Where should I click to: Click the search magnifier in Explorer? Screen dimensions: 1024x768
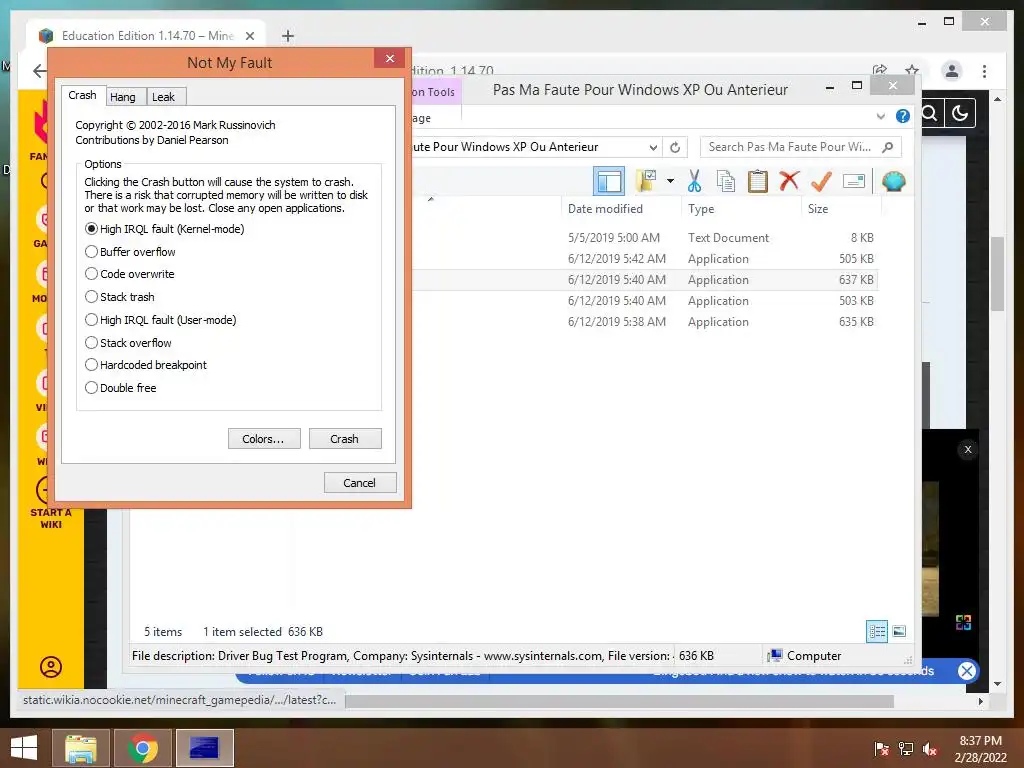click(888, 147)
